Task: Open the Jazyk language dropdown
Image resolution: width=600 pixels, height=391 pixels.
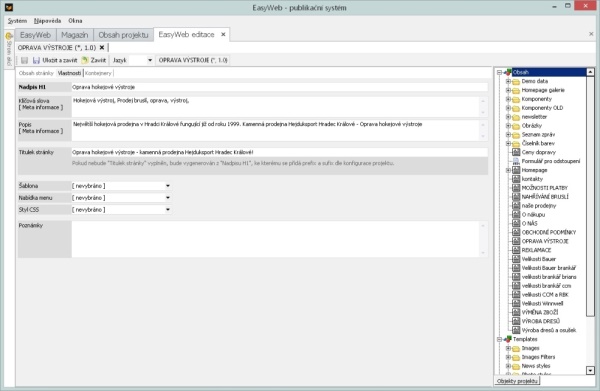Action: click(150, 60)
